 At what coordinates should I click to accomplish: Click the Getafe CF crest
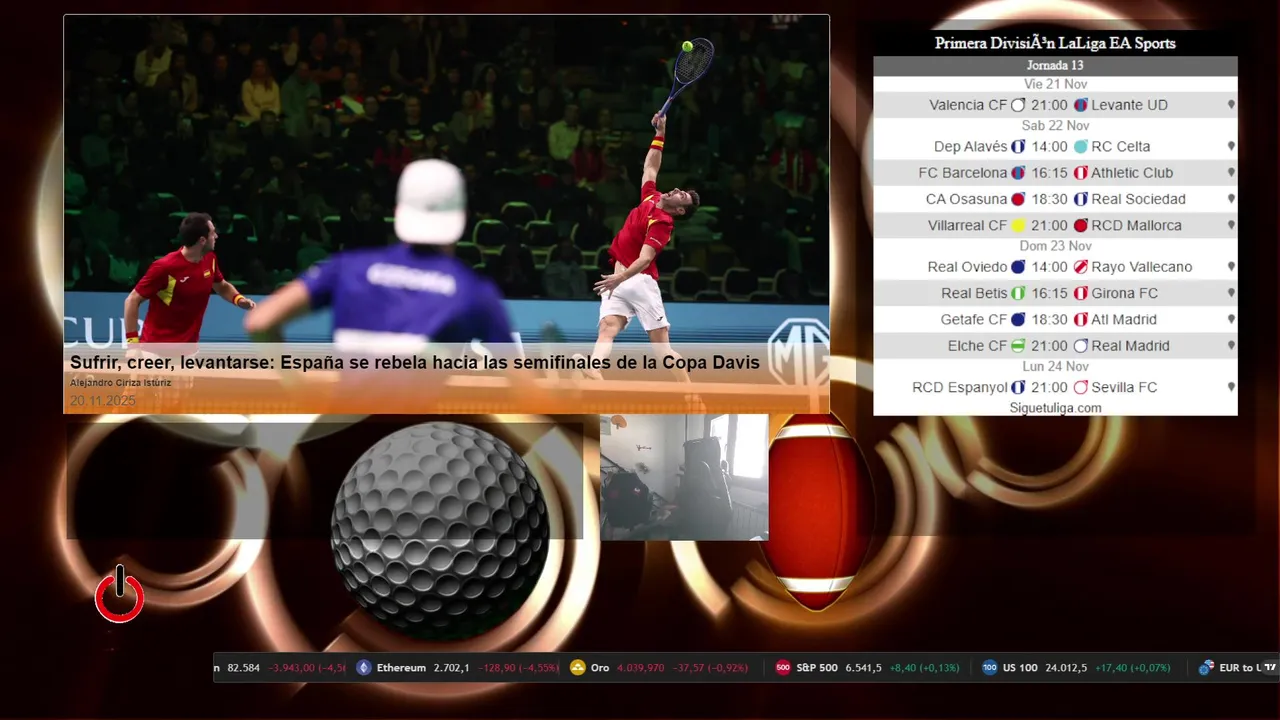1018,320
